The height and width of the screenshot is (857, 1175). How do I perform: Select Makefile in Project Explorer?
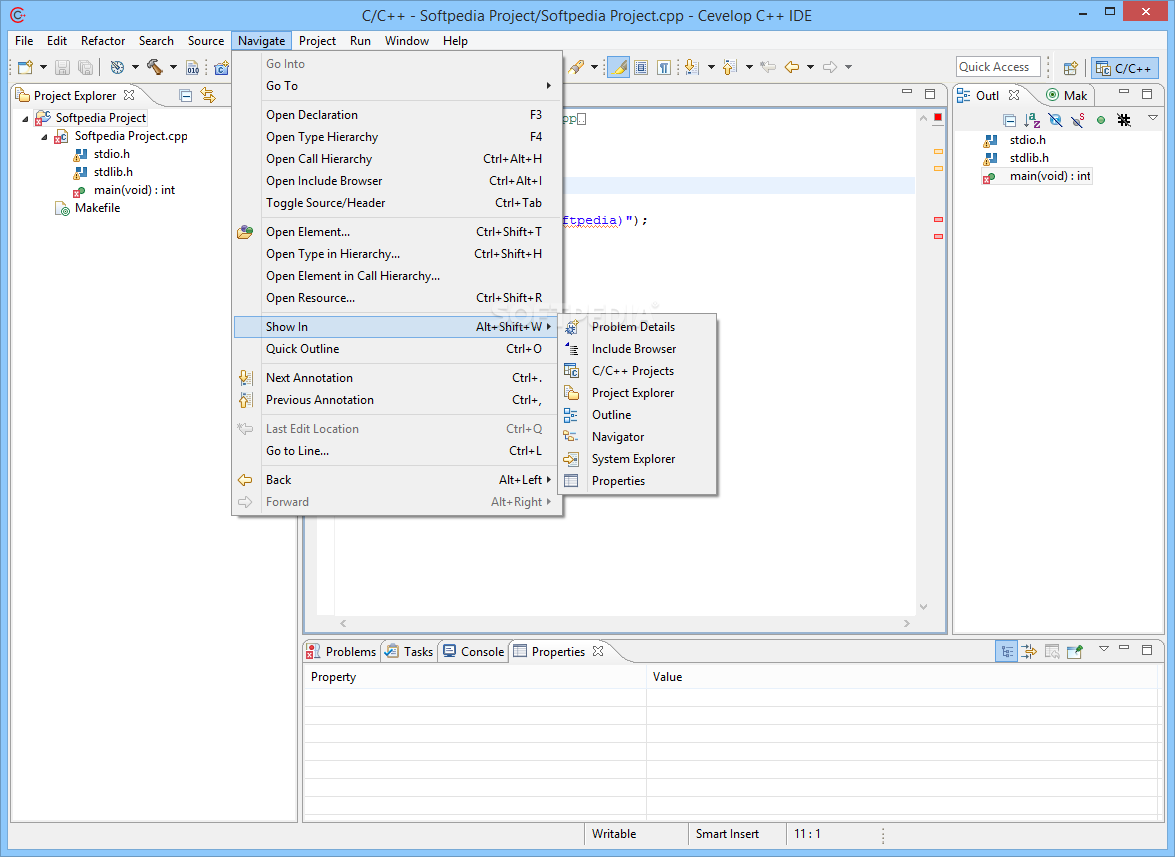pyautogui.click(x=97, y=208)
